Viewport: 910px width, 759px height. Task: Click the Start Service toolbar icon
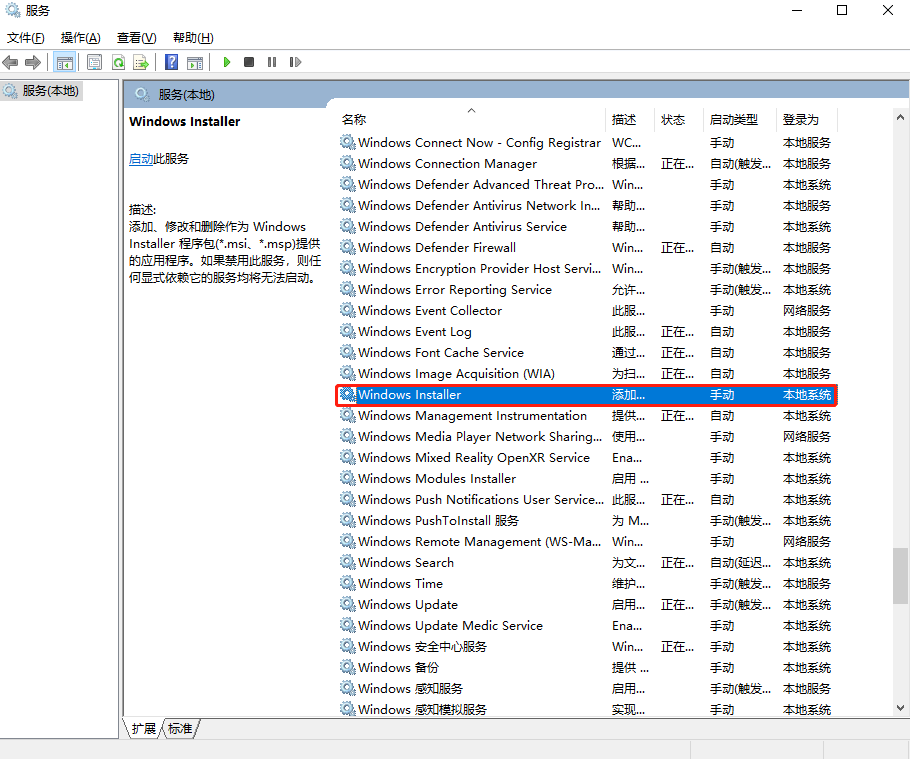226,62
